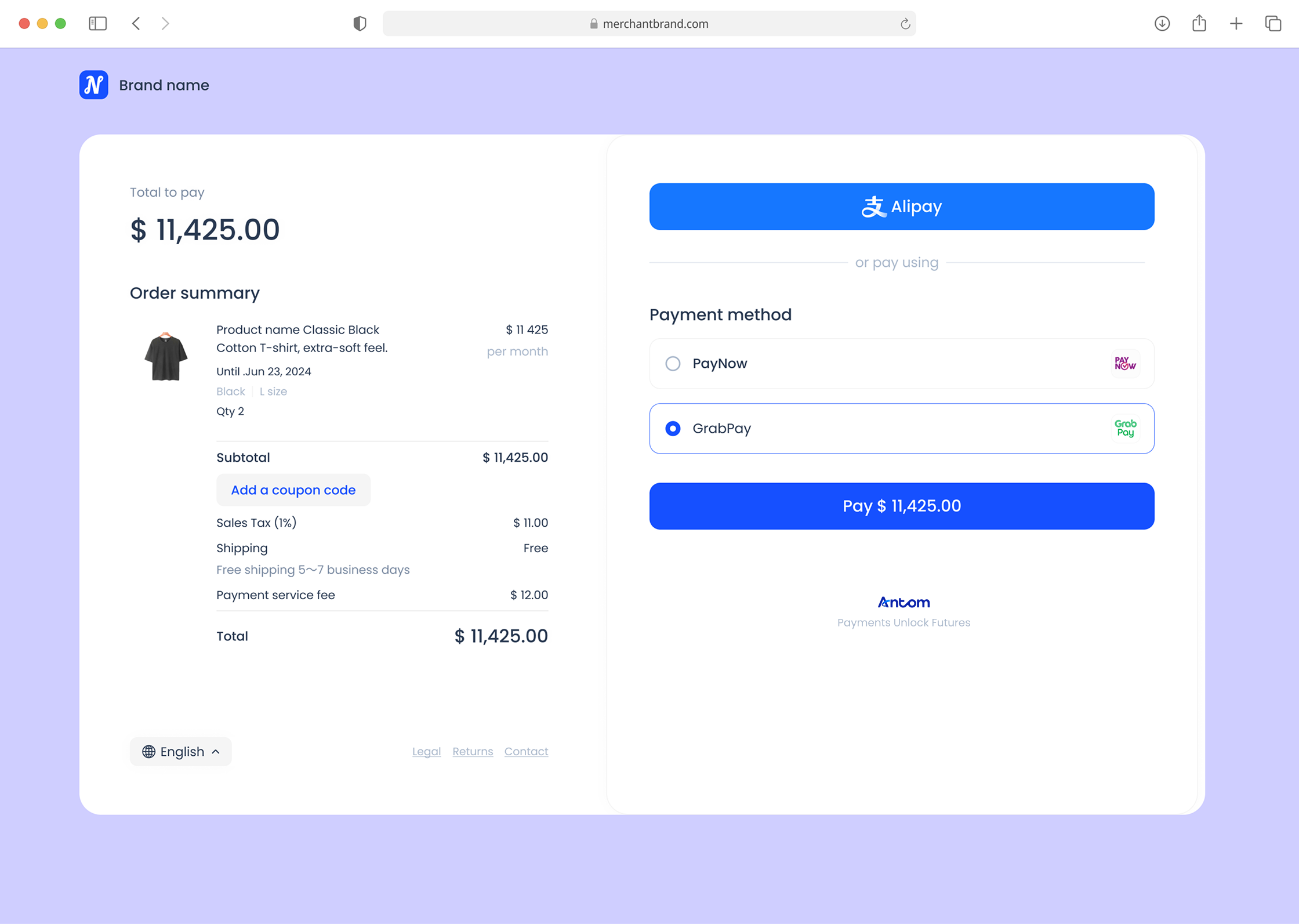This screenshot has height=924, width=1299.
Task: Reload the page using the refresh icon
Action: point(905,24)
